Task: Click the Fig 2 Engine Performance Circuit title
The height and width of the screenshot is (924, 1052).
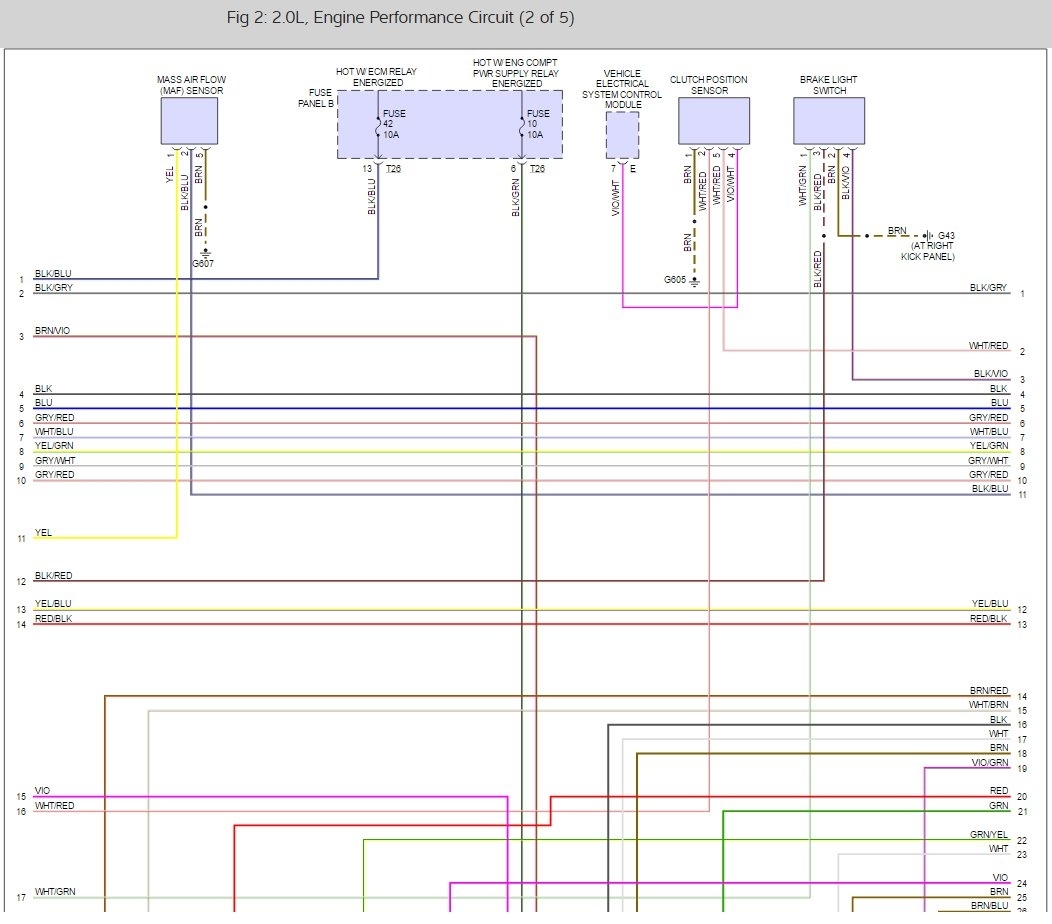Action: coord(400,17)
